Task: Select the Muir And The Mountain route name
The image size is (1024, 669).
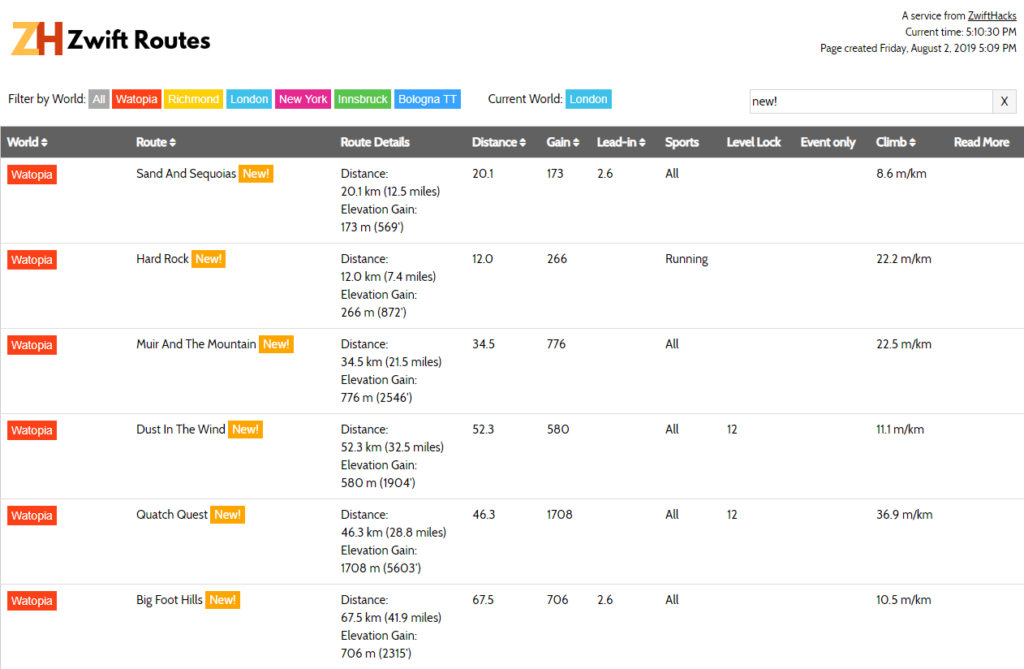Action: (x=196, y=344)
